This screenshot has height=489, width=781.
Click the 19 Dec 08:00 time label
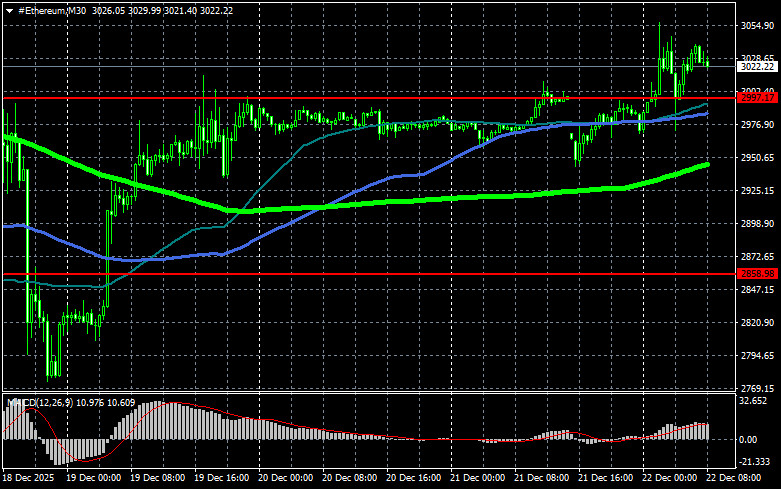click(x=157, y=478)
